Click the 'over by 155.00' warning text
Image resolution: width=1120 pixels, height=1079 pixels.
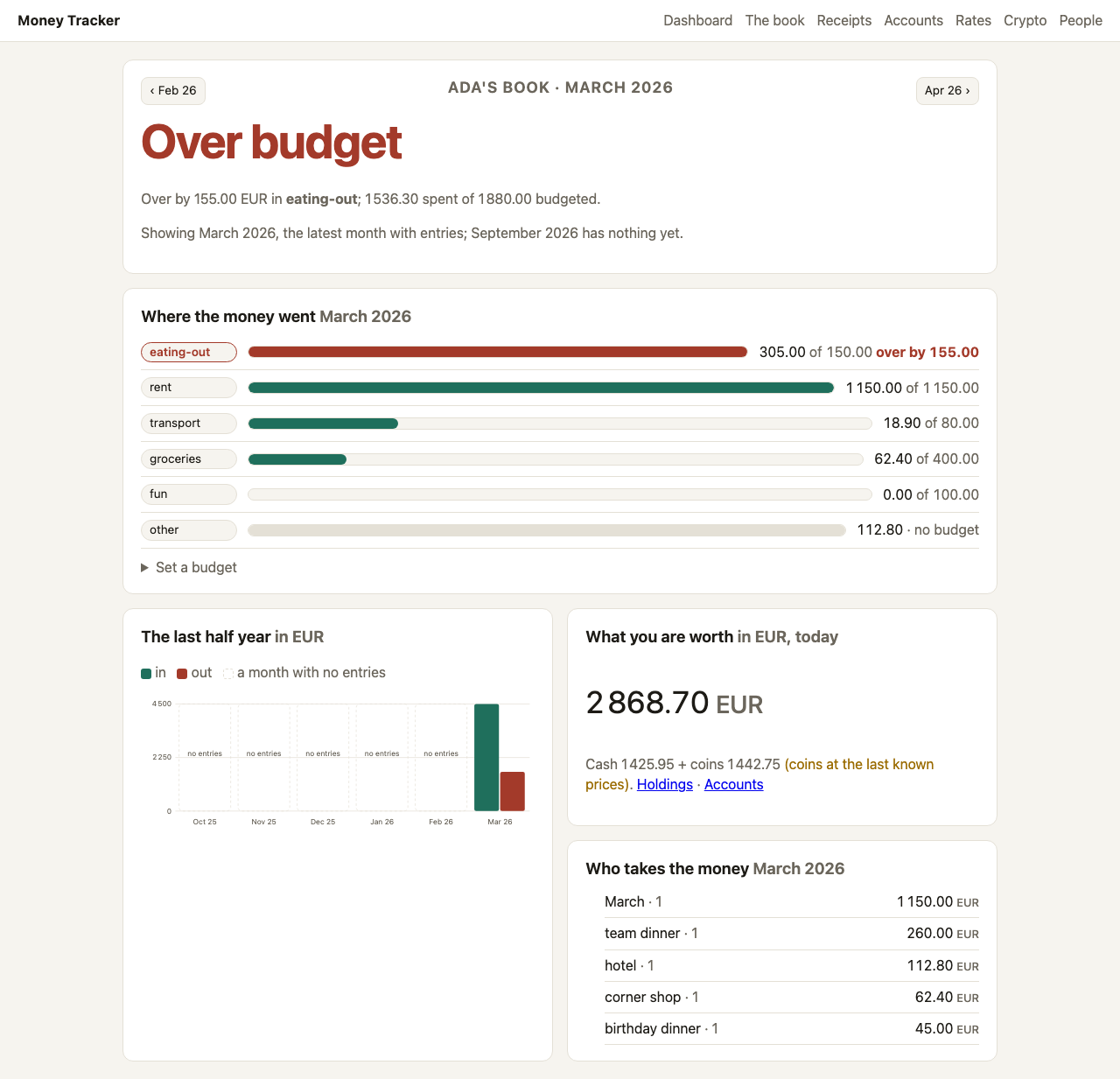coord(927,352)
